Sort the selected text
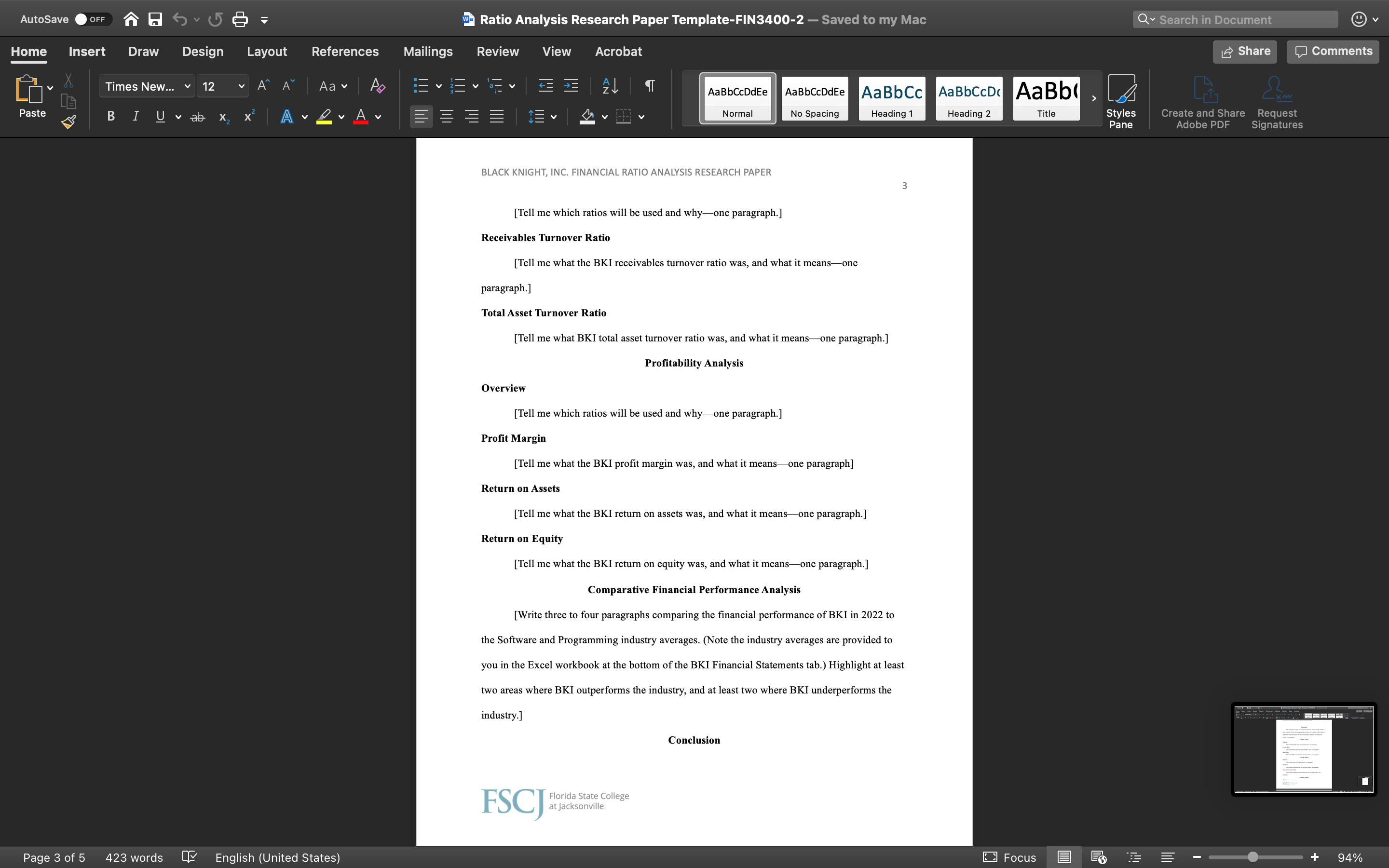Viewport: 1389px width, 868px height. click(610, 85)
